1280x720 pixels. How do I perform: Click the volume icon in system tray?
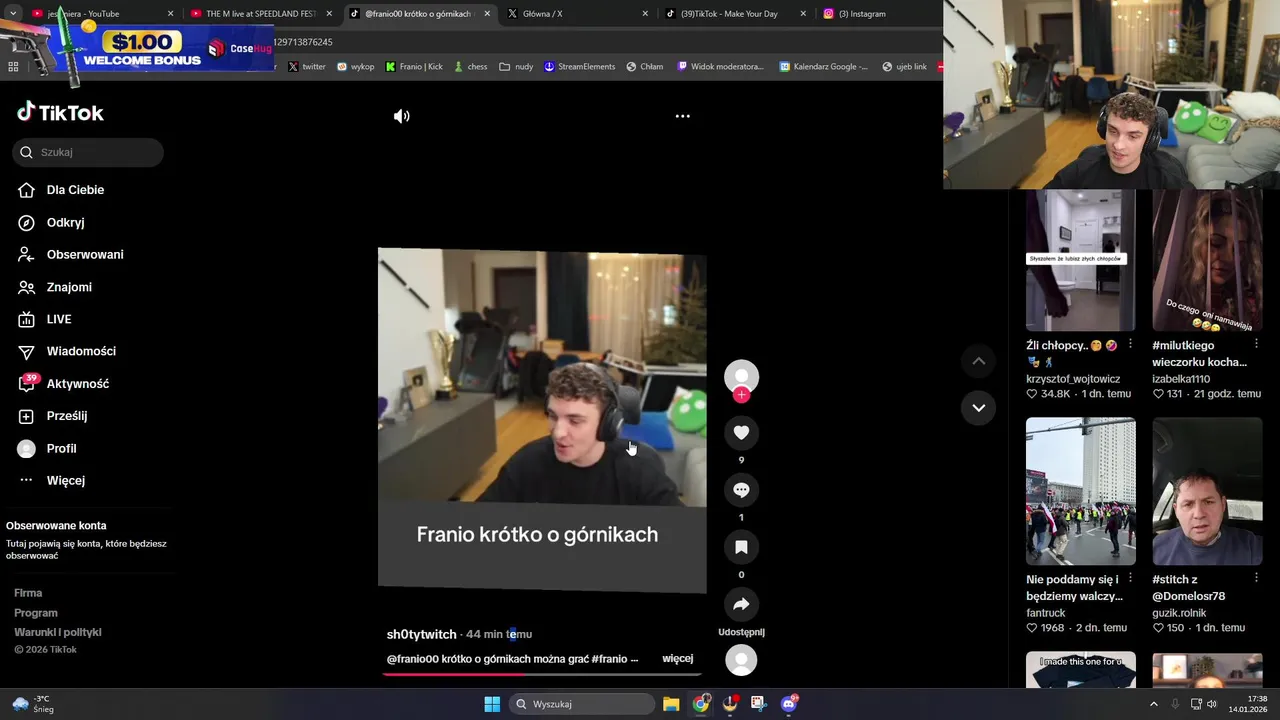[1212, 704]
